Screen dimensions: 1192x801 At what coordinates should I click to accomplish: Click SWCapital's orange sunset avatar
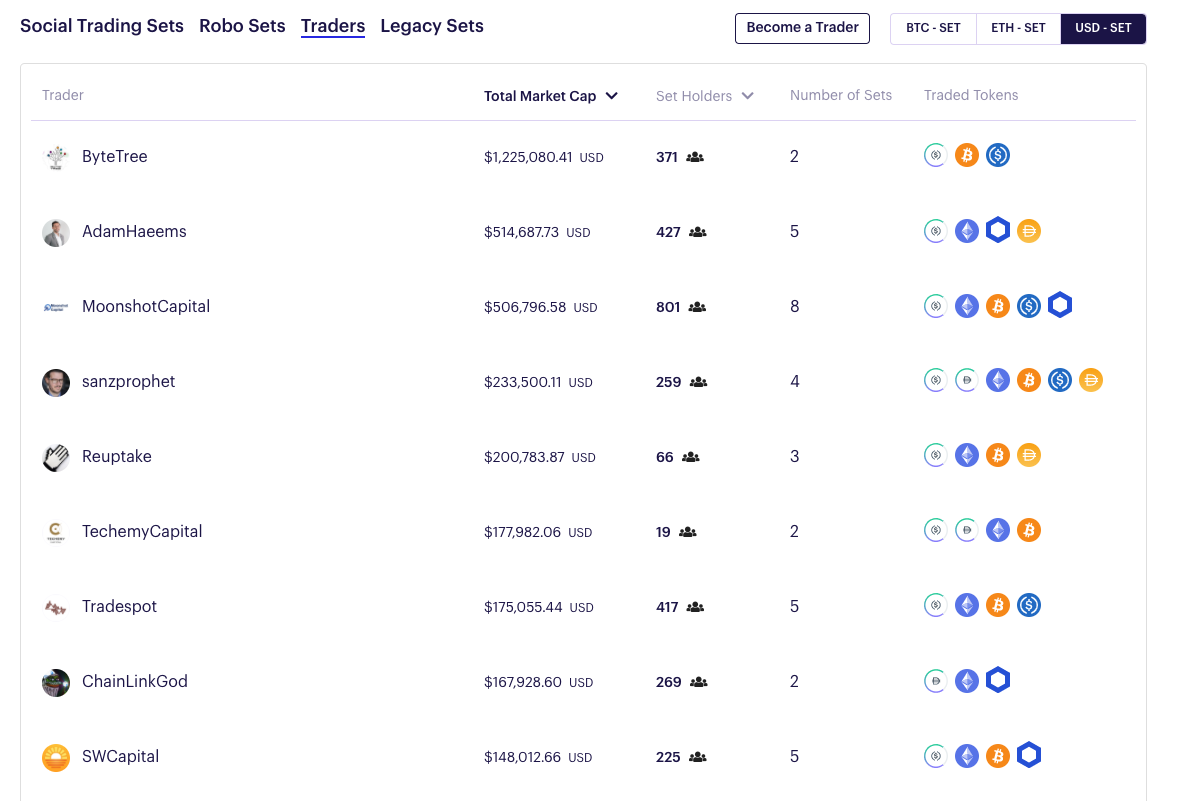[x=55, y=758]
